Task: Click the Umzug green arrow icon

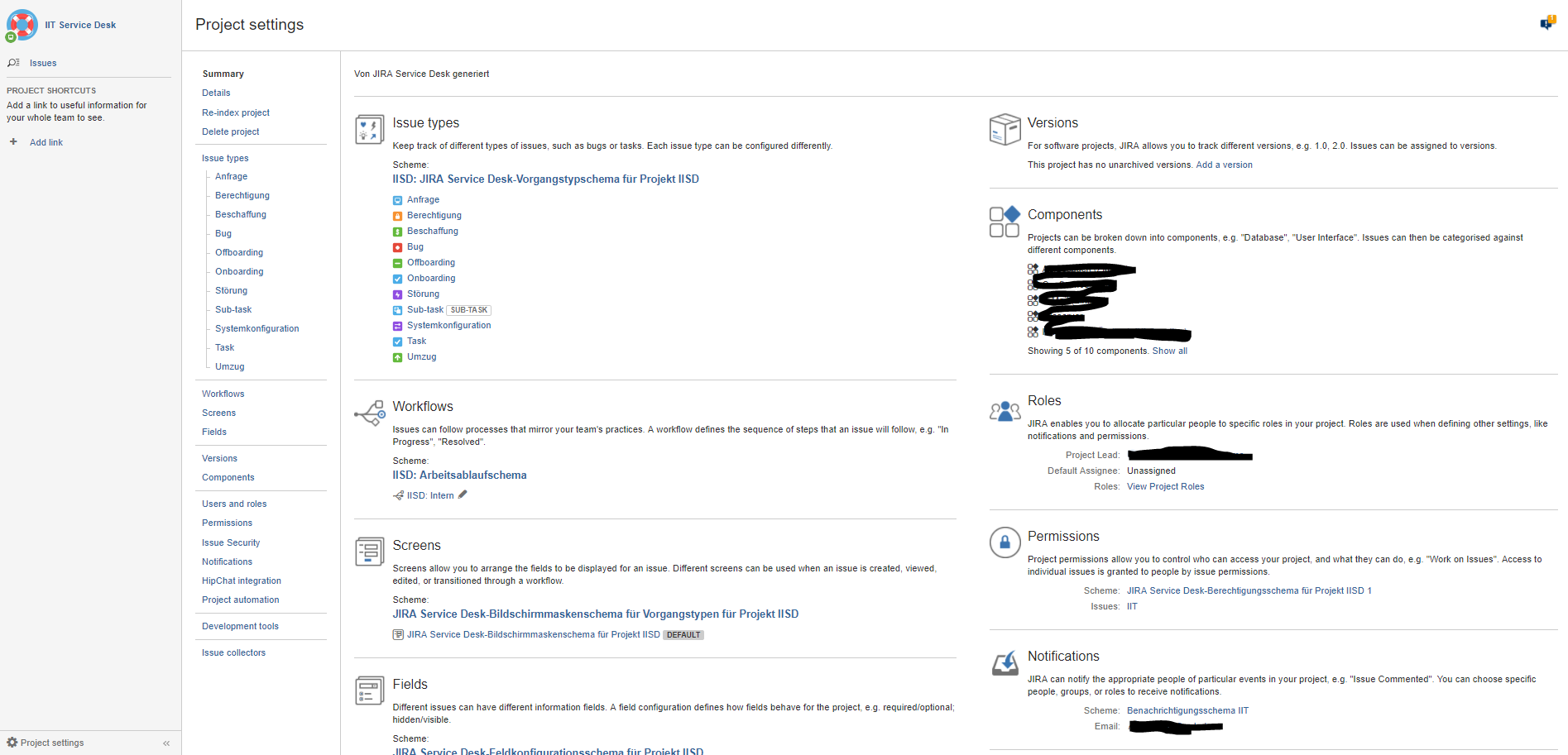Action: click(x=397, y=357)
